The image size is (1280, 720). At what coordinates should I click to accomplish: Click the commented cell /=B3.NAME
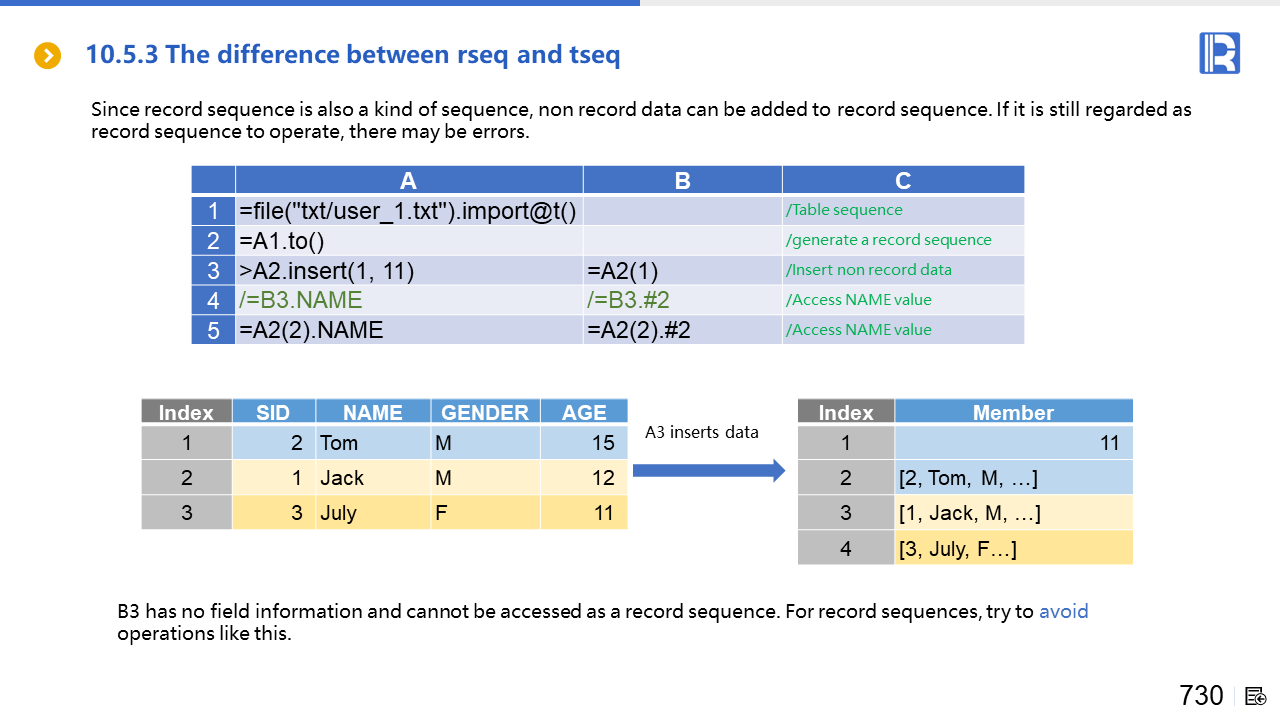[x=408, y=300]
